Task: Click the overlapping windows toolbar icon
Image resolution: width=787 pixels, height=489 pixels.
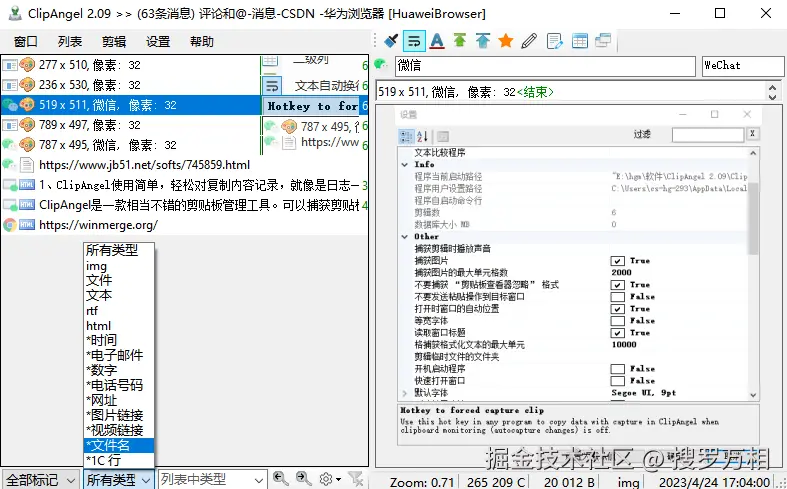Action: coord(603,41)
